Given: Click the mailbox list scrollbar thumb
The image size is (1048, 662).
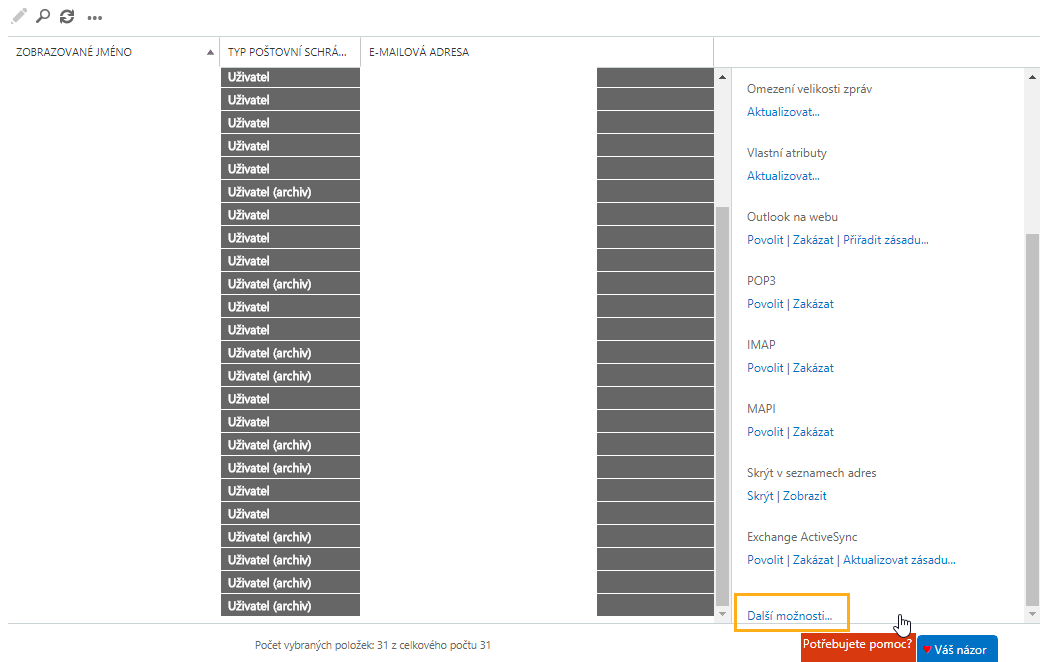Looking at the screenshot, I should (722, 405).
